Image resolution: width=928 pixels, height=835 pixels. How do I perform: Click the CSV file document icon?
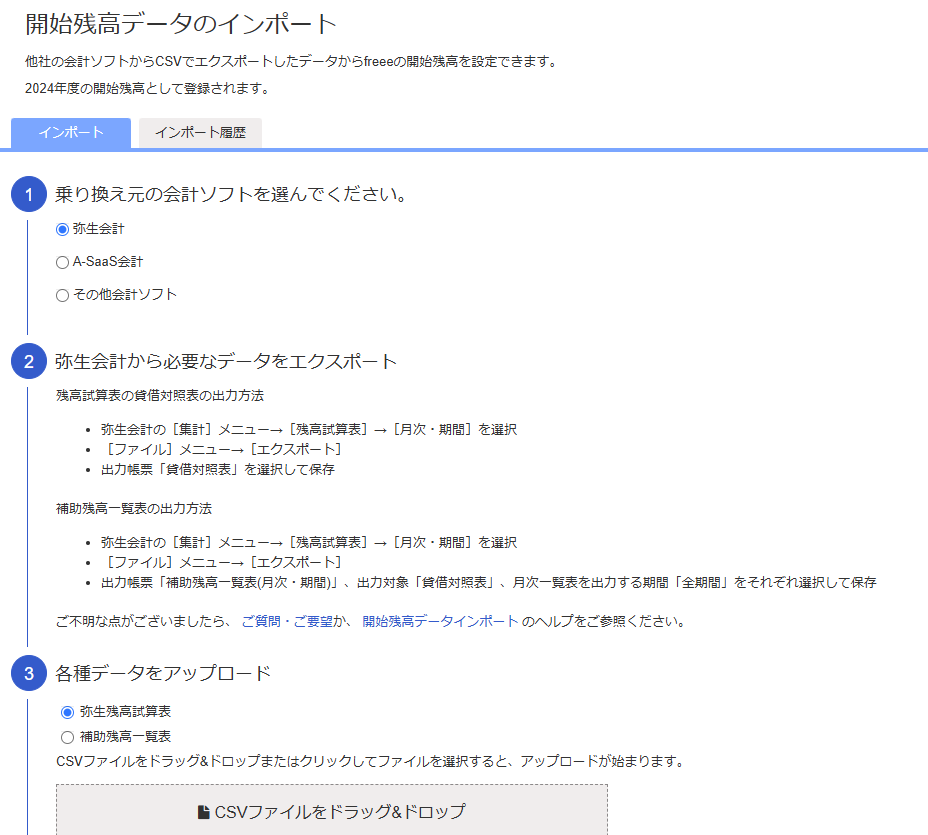[204, 812]
